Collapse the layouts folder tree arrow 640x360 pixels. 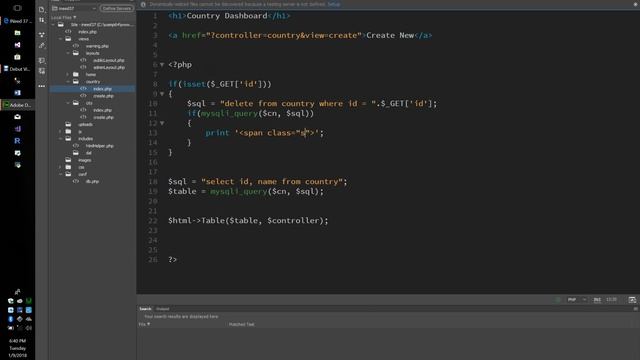coord(68,53)
